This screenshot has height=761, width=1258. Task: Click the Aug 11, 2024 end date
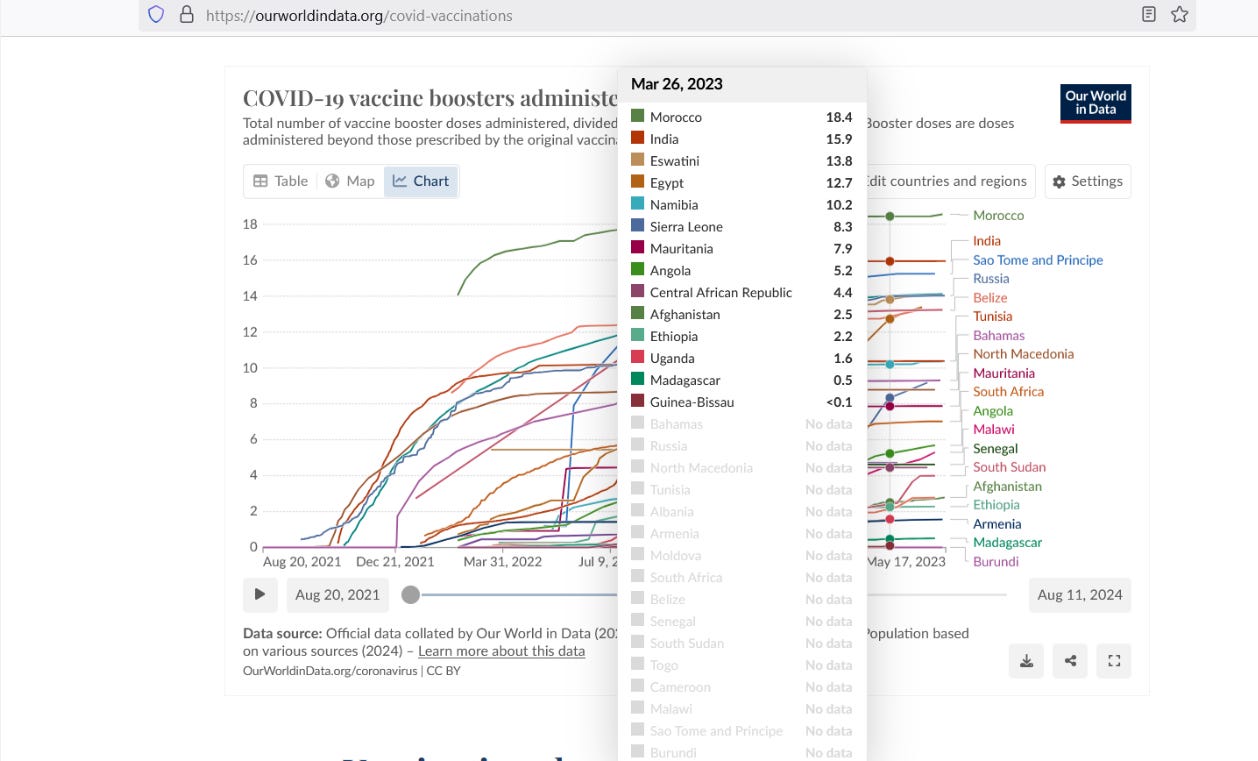[x=1080, y=594]
